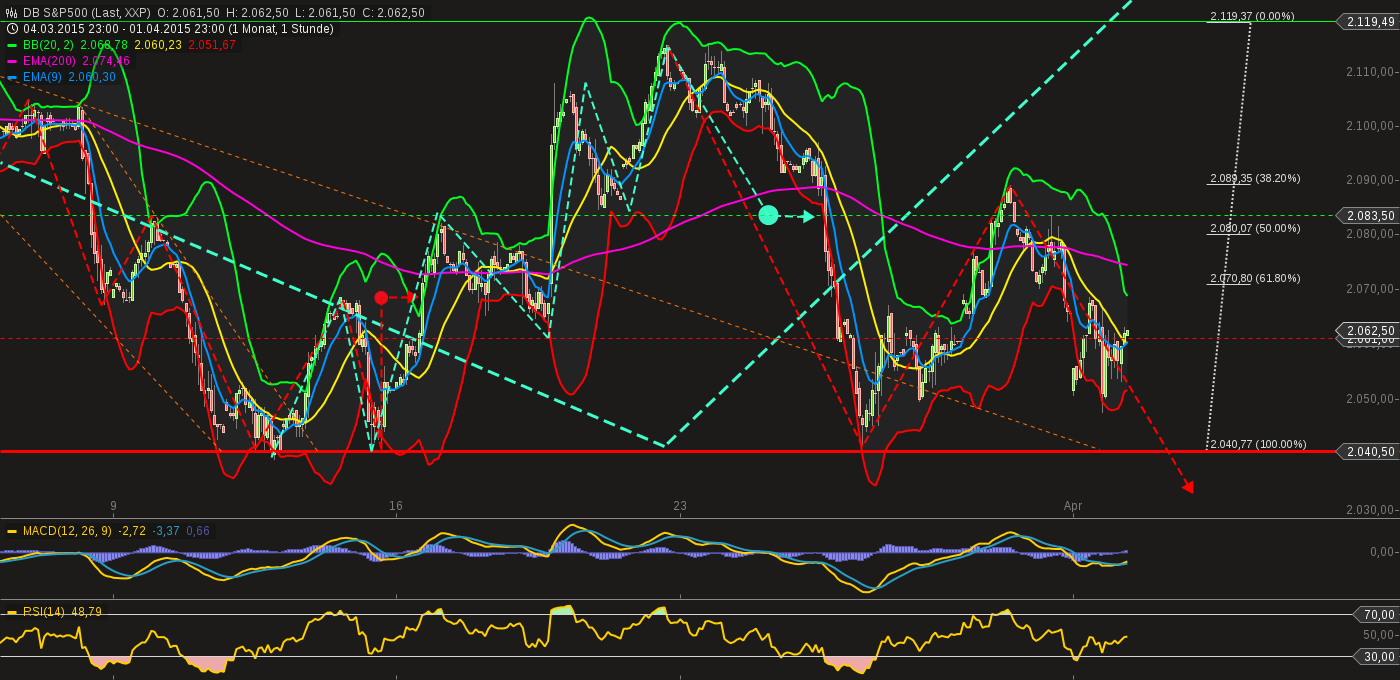Select the blue EMA(9) legend marker
This screenshot has height=680, width=1400.
click(12, 77)
